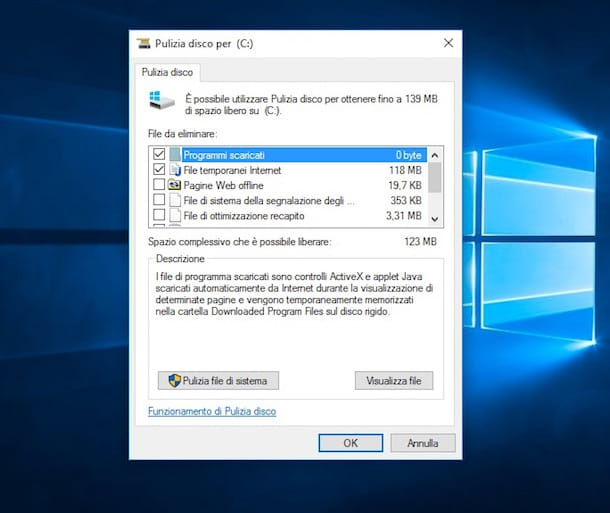610x513 pixels.
Task: Select the Pulizia disco tab
Action: click(168, 72)
